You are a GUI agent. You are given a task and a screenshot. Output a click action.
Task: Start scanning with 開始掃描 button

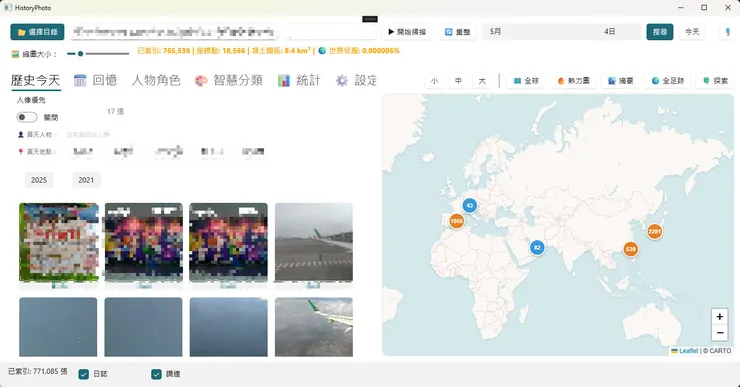(407, 32)
